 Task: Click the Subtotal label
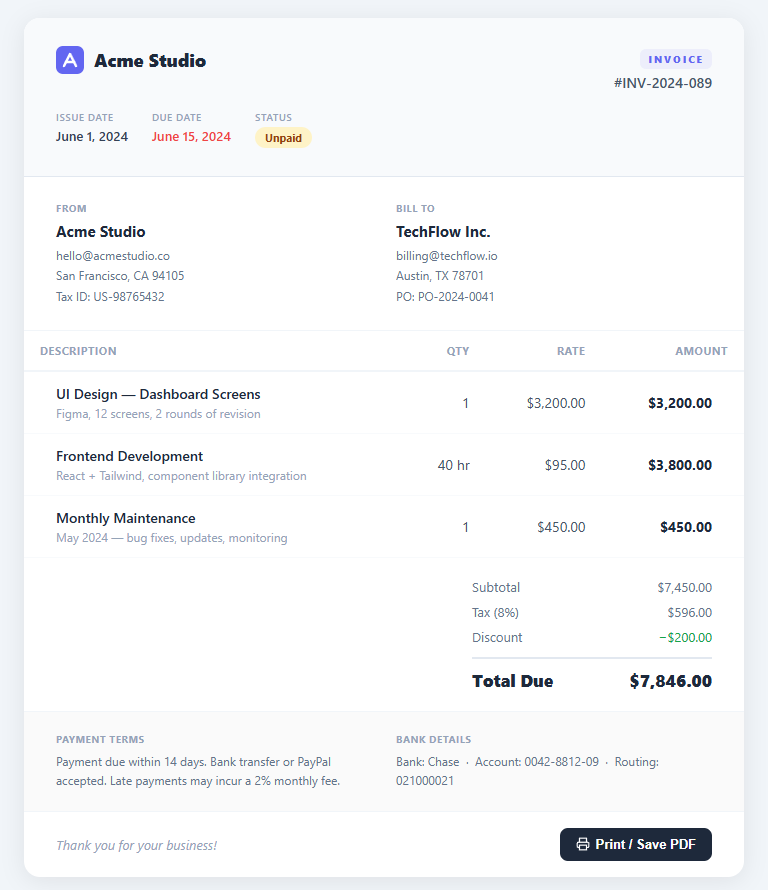pos(496,587)
